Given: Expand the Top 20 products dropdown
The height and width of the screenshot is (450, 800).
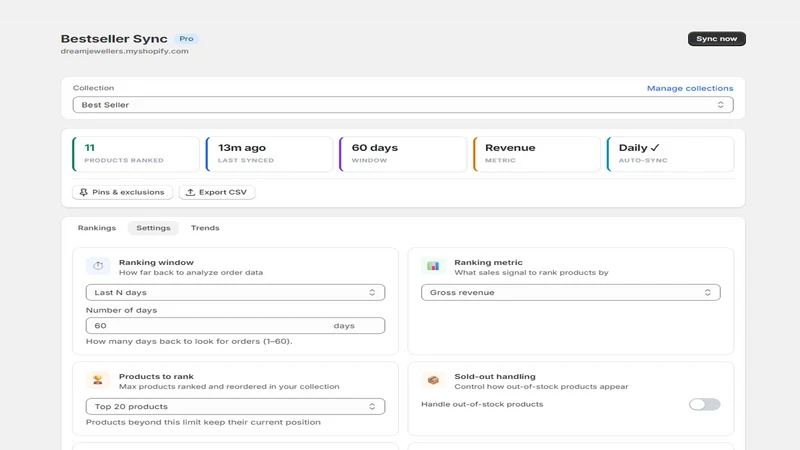Looking at the screenshot, I should tap(235, 407).
